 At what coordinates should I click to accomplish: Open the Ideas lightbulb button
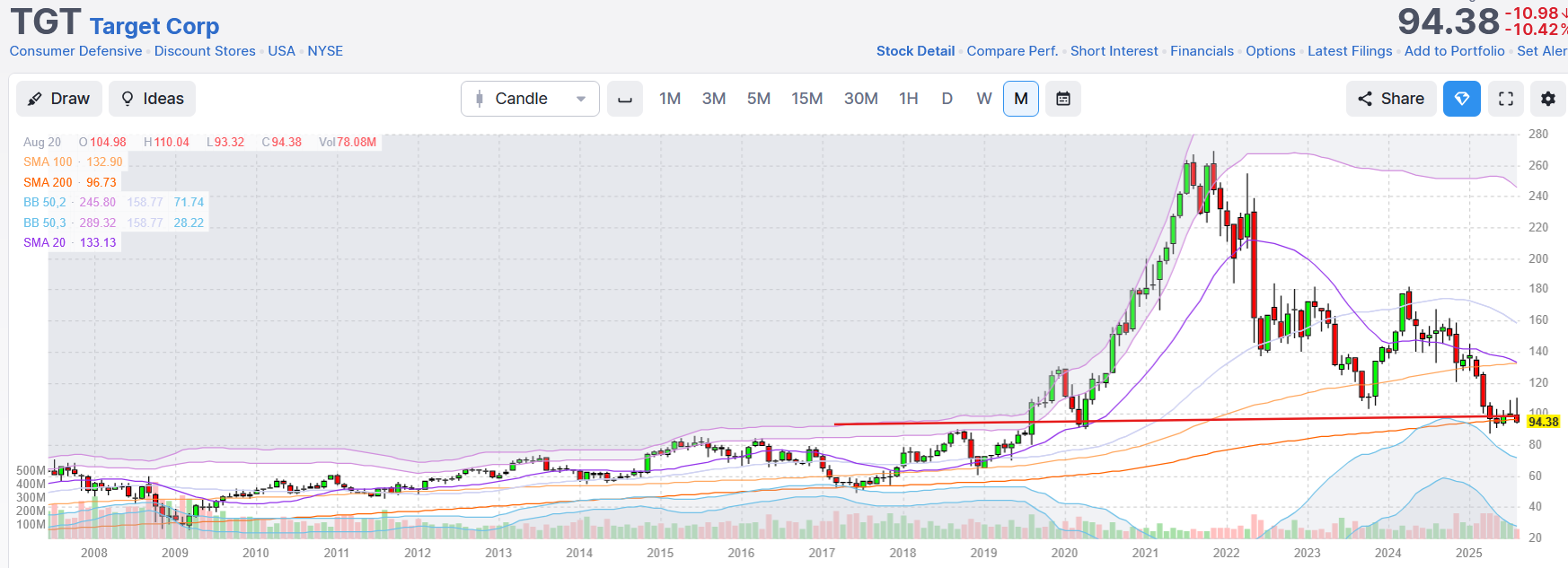click(x=152, y=99)
